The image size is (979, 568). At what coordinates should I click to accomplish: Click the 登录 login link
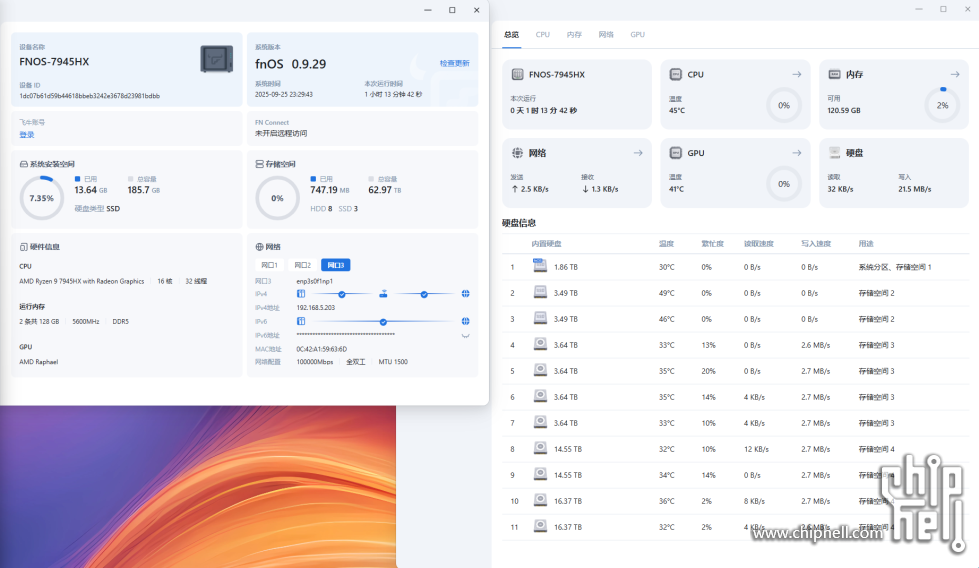(x=27, y=134)
